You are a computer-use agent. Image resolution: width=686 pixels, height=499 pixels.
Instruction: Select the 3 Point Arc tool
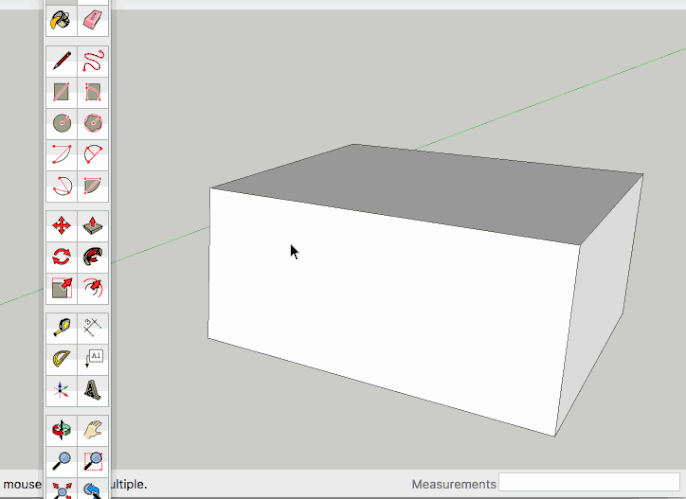(61, 186)
